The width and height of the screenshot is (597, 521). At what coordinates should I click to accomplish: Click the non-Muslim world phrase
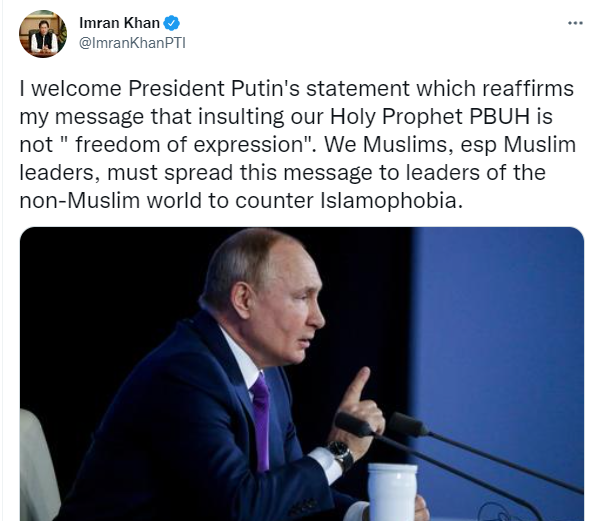[x=110, y=201]
